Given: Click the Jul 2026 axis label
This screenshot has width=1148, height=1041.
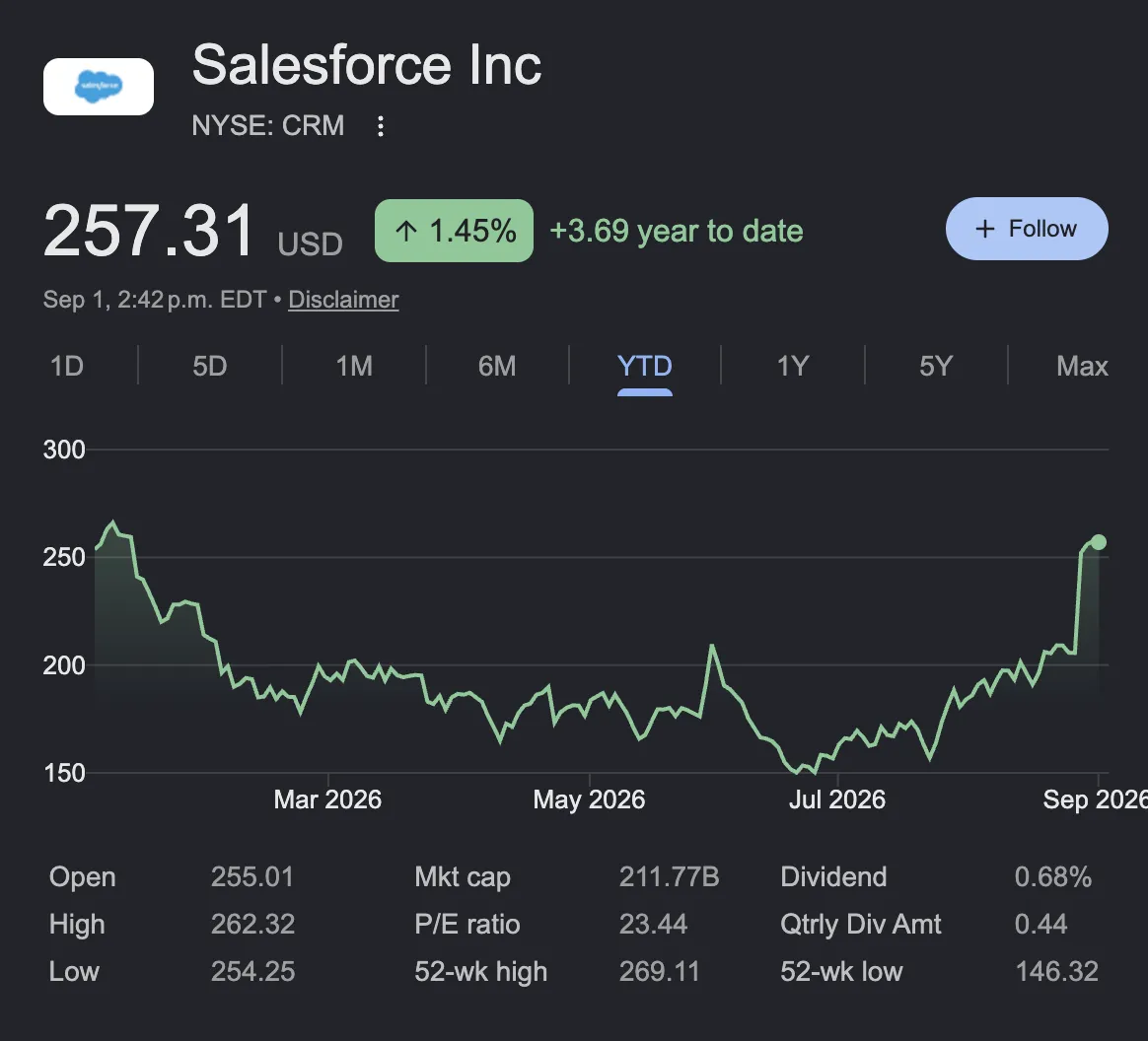Looking at the screenshot, I should pos(837,799).
